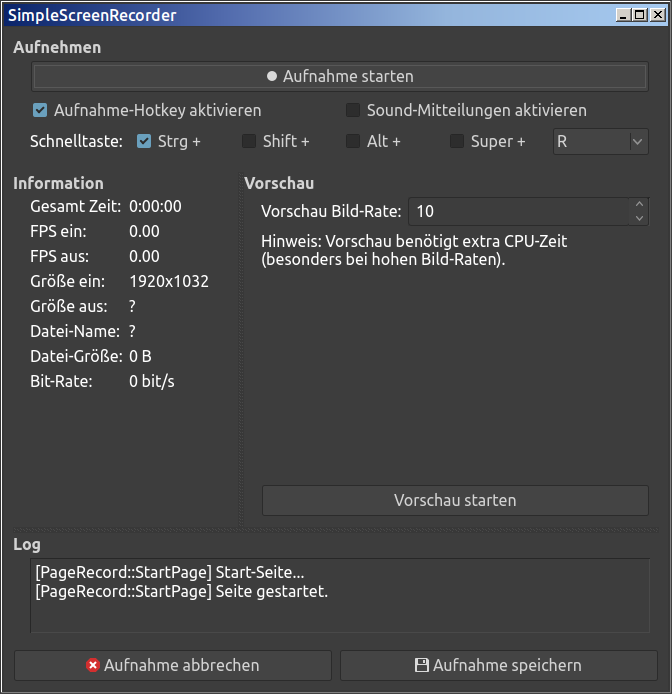Check the Shift + modifier checkbox
Image resolution: width=672 pixels, height=694 pixels.
click(x=249, y=142)
